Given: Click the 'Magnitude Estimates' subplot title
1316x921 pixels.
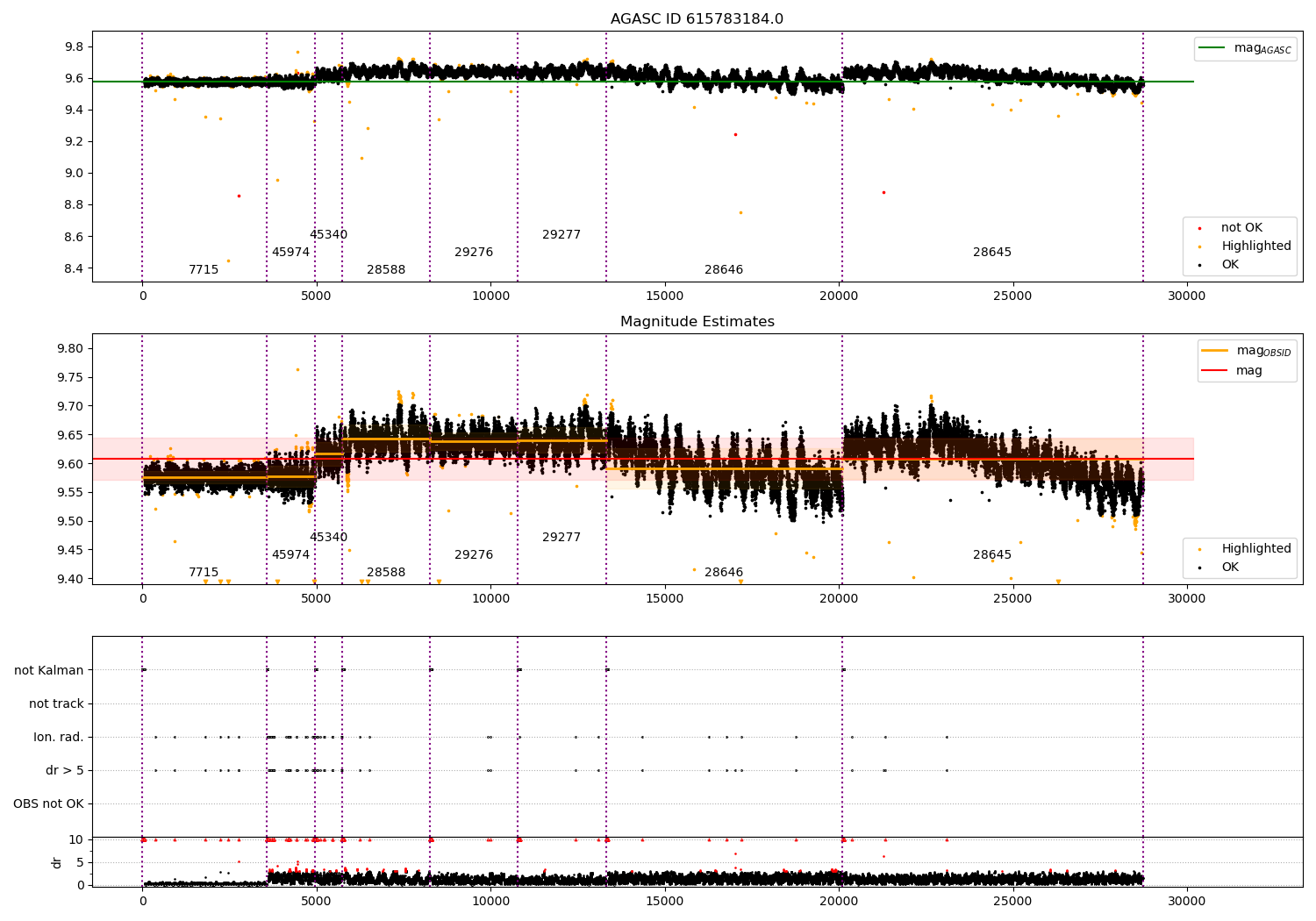Looking at the screenshot, I should [x=697, y=322].
